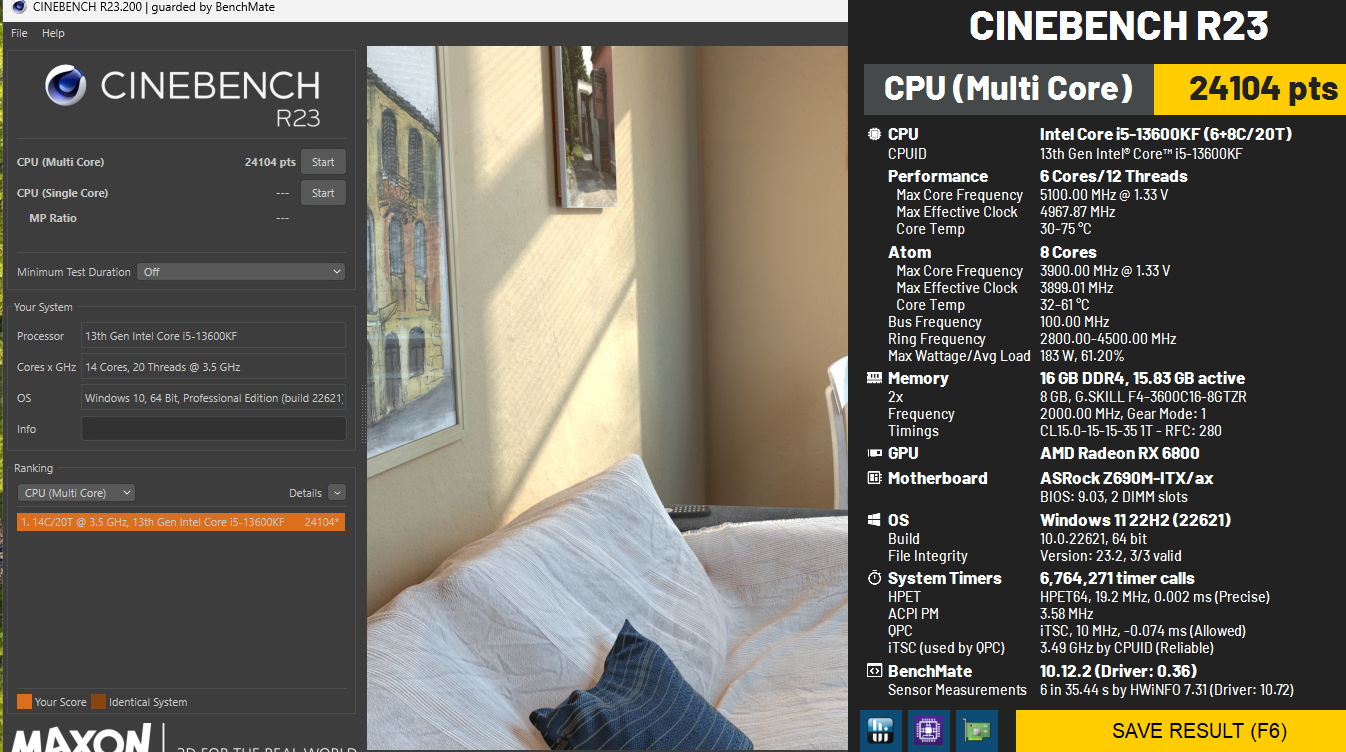Image resolution: width=1346 pixels, height=752 pixels.
Task: Click the 3.58 MHz ACPI PM value
Action: (x=1067, y=614)
